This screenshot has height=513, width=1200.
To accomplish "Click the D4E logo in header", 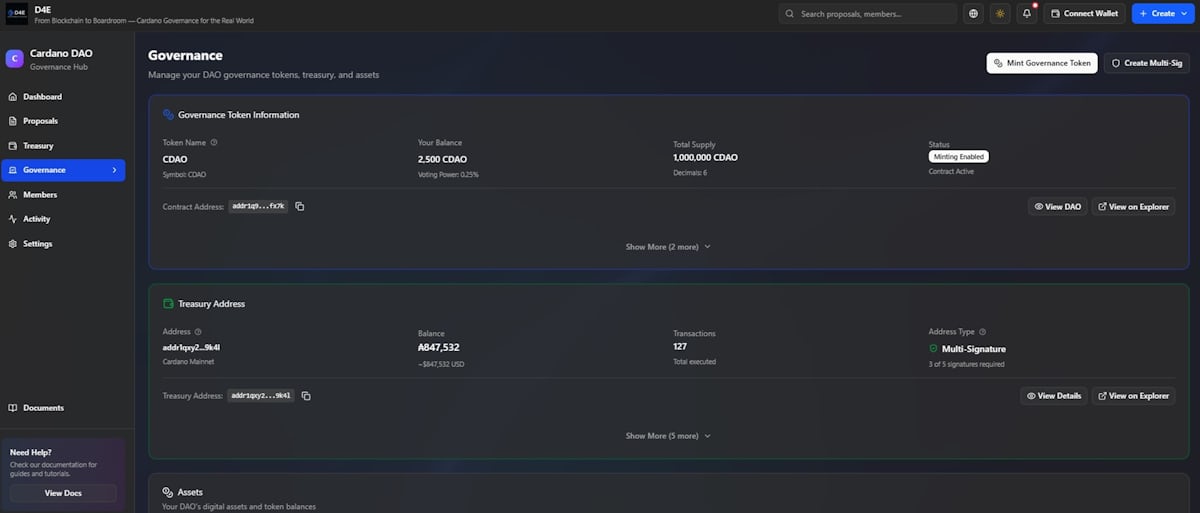I will (17, 14).
